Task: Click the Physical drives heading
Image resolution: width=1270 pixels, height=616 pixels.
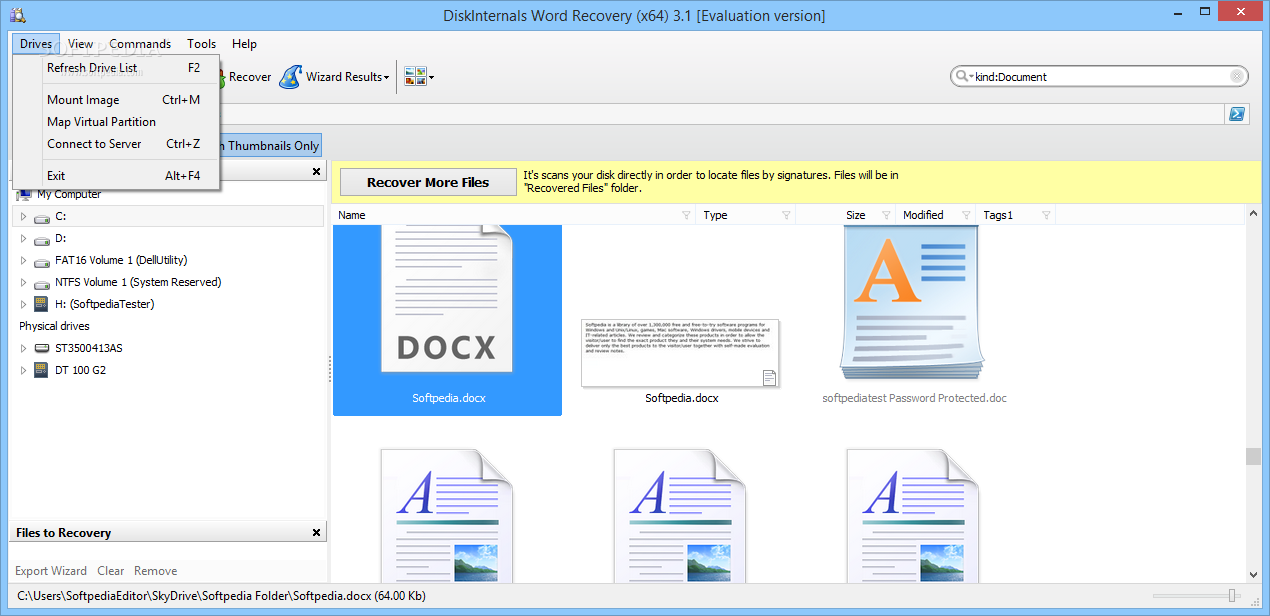Action: pos(54,326)
